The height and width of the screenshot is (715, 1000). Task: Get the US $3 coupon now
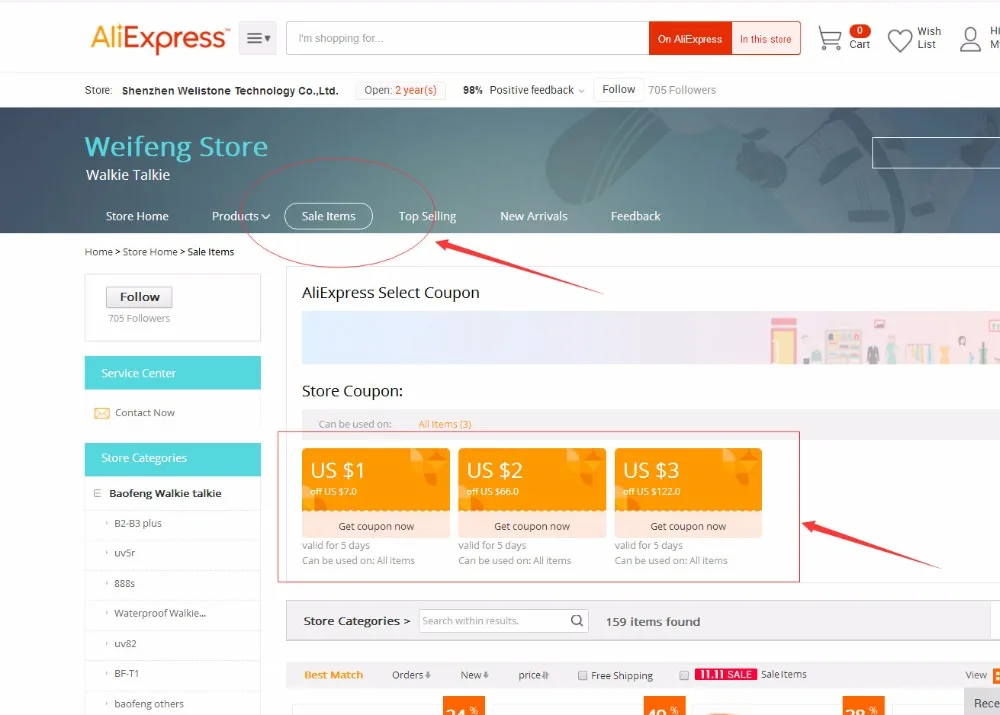click(688, 526)
